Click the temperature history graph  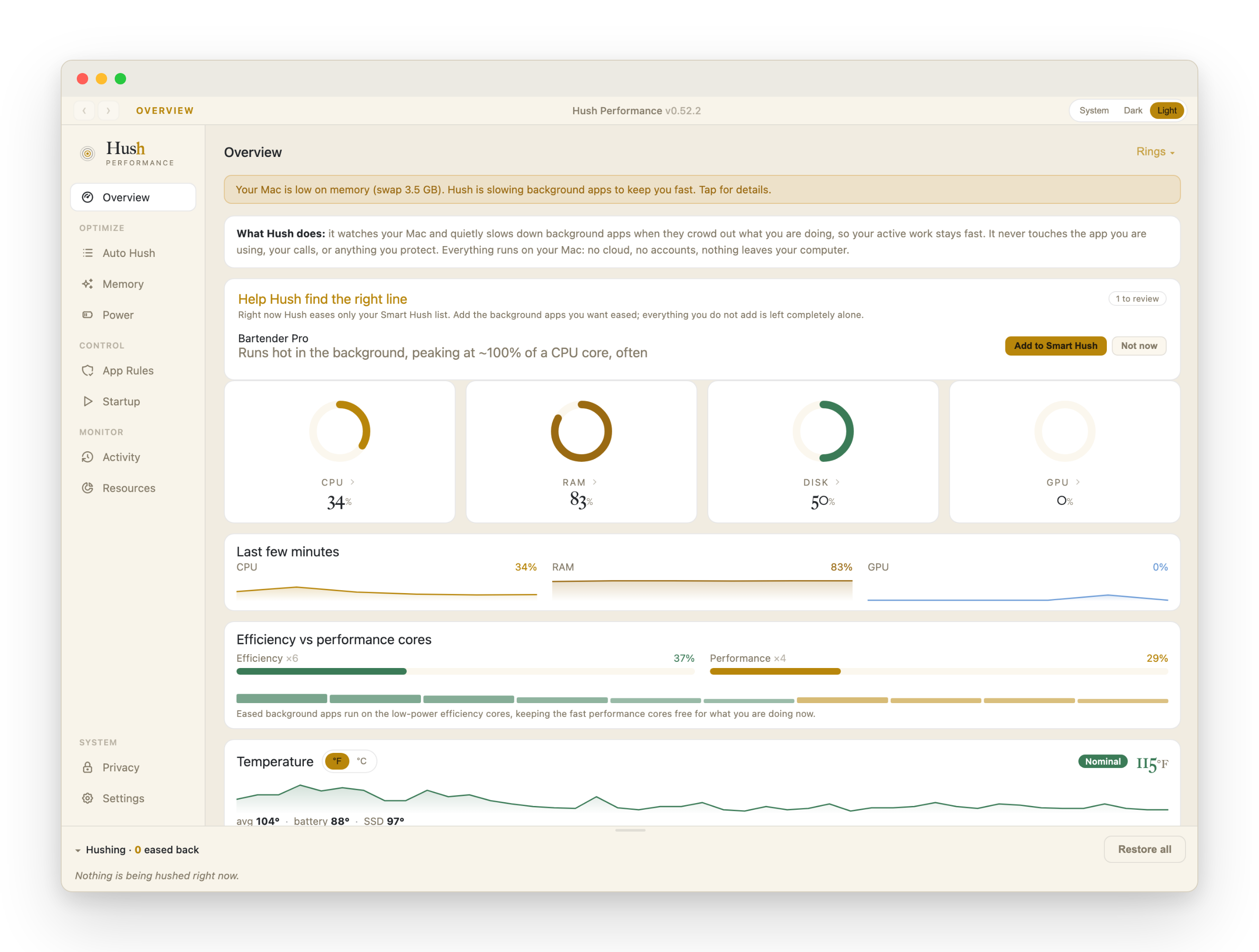pyautogui.click(x=702, y=798)
